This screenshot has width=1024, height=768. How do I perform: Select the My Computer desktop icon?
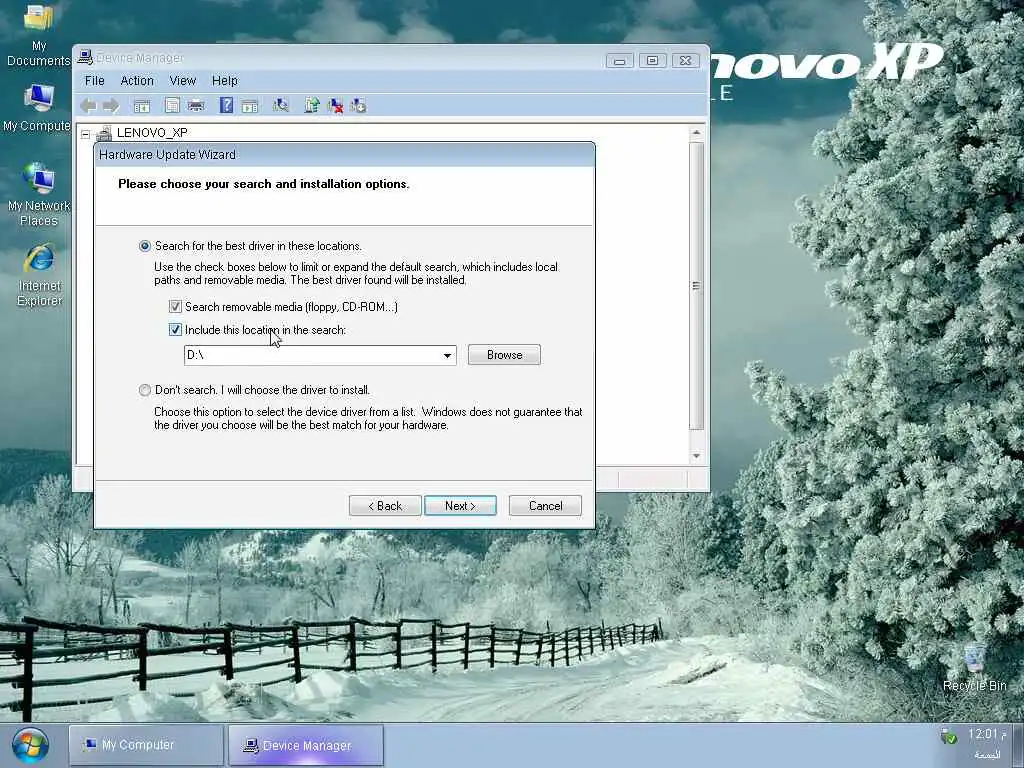coord(37,108)
